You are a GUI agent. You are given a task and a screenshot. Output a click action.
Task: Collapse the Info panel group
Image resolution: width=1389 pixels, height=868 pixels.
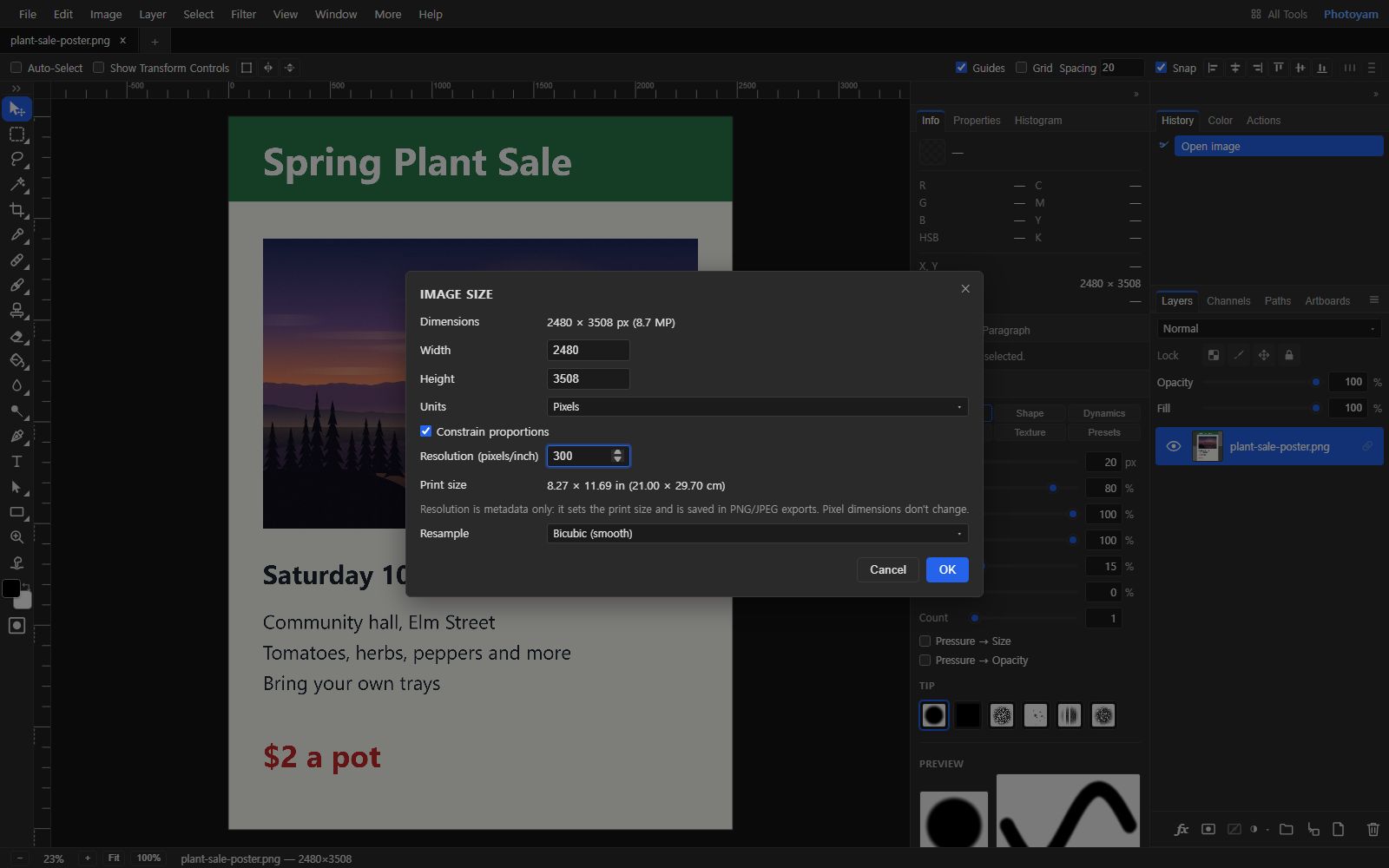[1136, 95]
